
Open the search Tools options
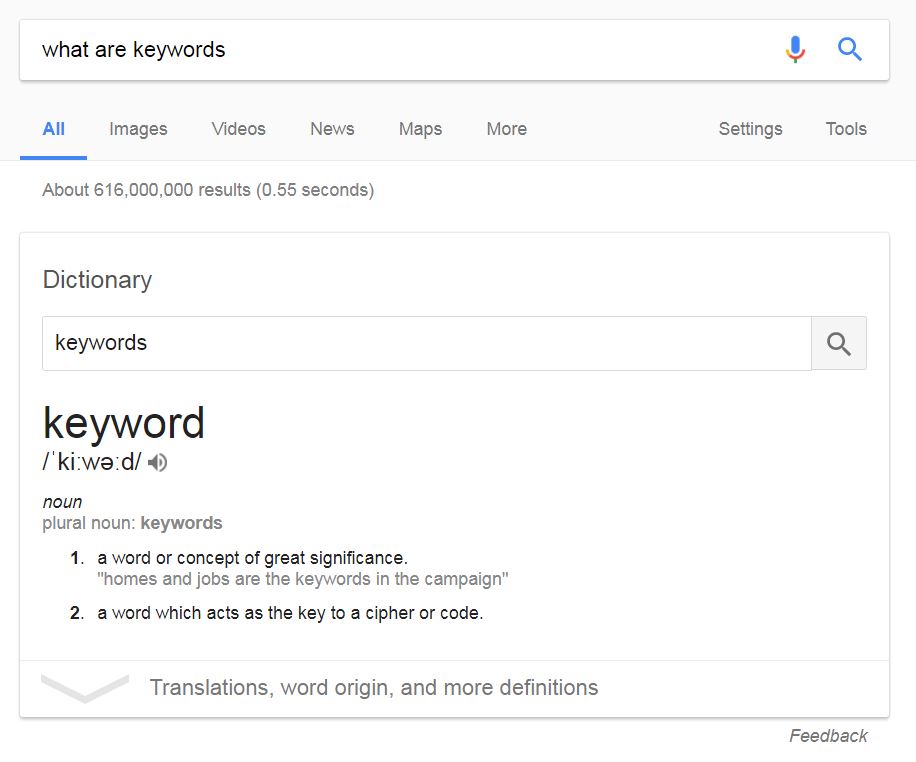[x=846, y=129]
